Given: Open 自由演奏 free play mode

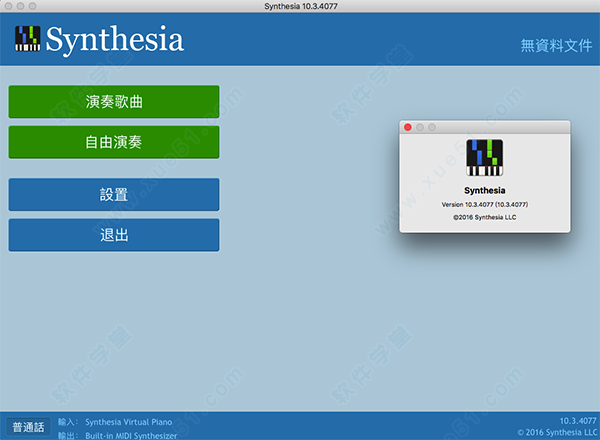Looking at the screenshot, I should pyautogui.click(x=114, y=142).
